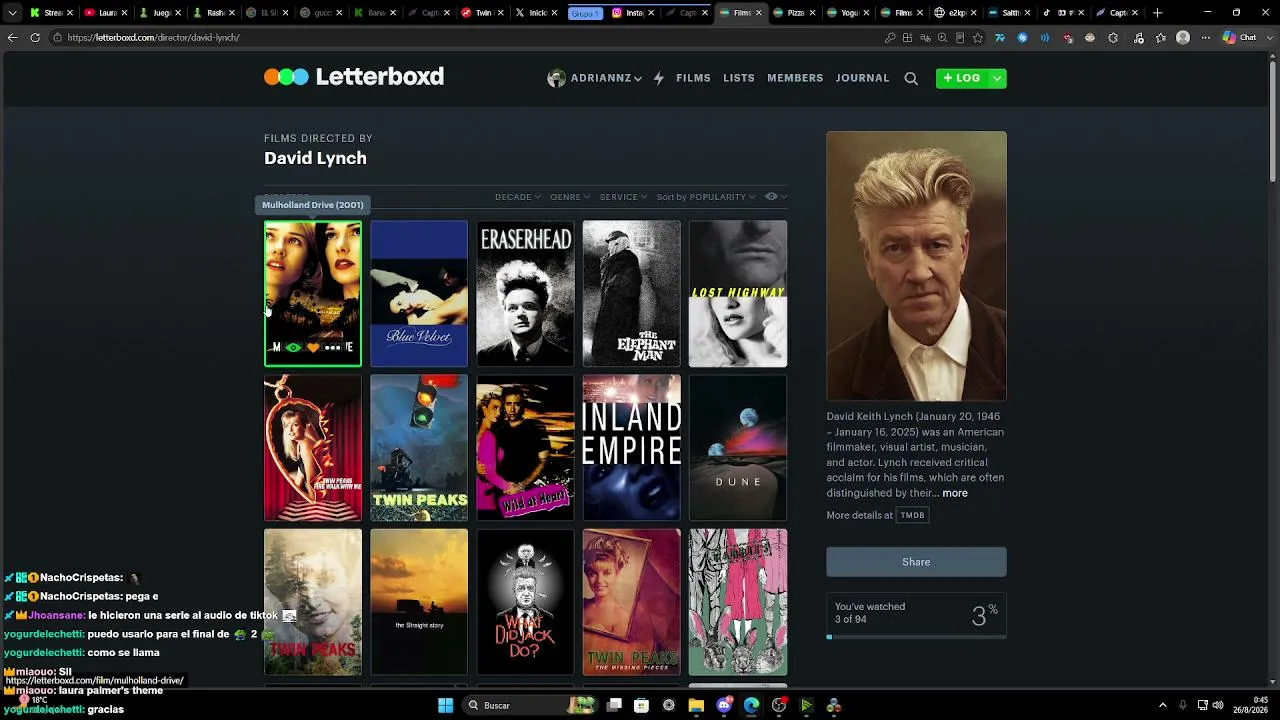Open the What Did Jack Do? poster
The width and height of the screenshot is (1280, 720).
point(525,602)
